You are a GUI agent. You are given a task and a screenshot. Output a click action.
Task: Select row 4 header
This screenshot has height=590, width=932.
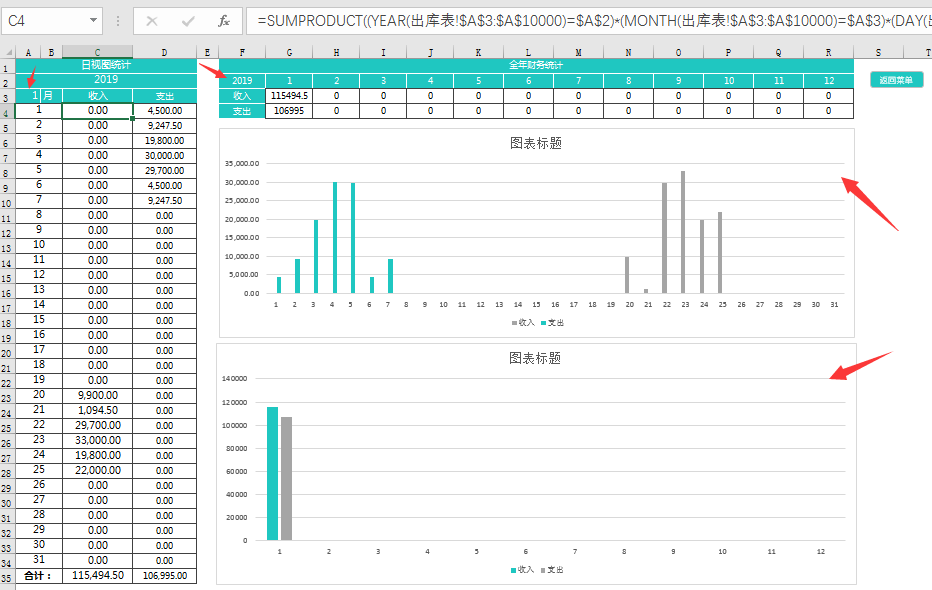pos(7,112)
